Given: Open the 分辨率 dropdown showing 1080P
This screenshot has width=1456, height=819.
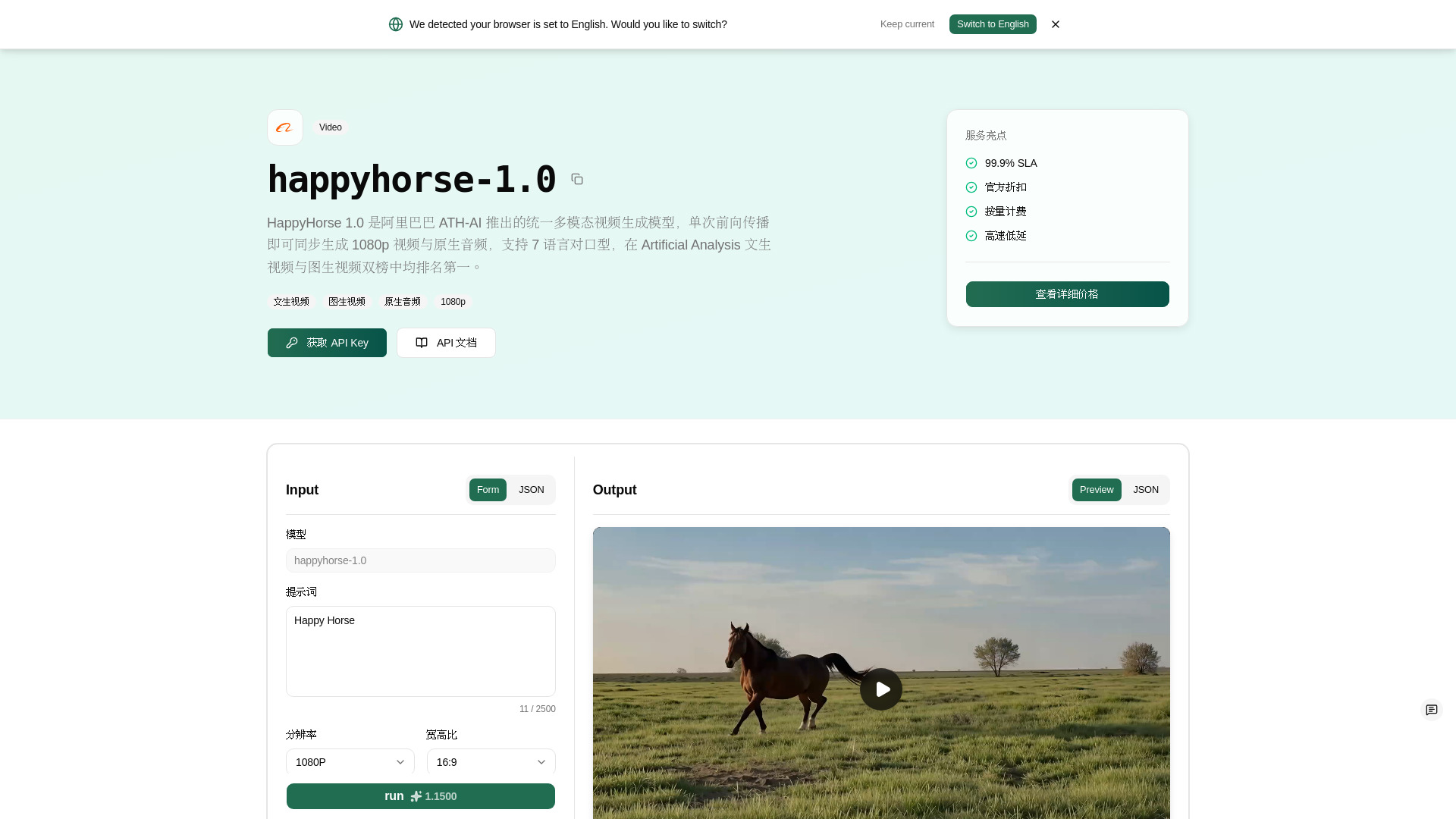Looking at the screenshot, I should tap(350, 762).
